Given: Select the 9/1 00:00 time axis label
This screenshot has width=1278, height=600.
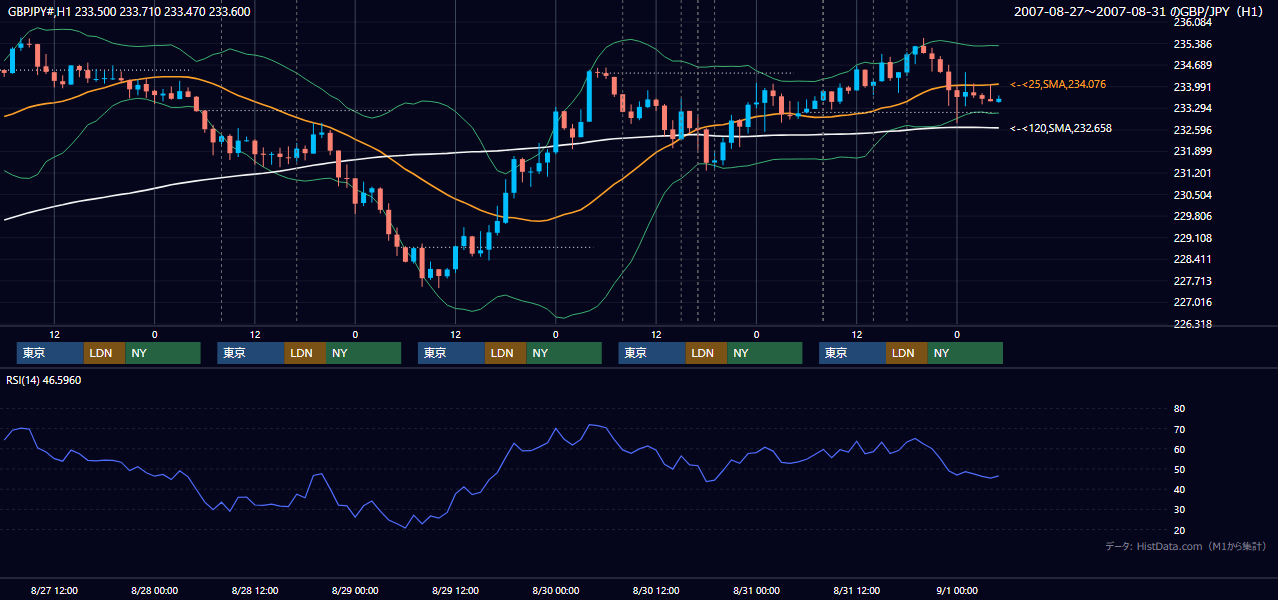Looking at the screenshot, I should tap(957, 591).
